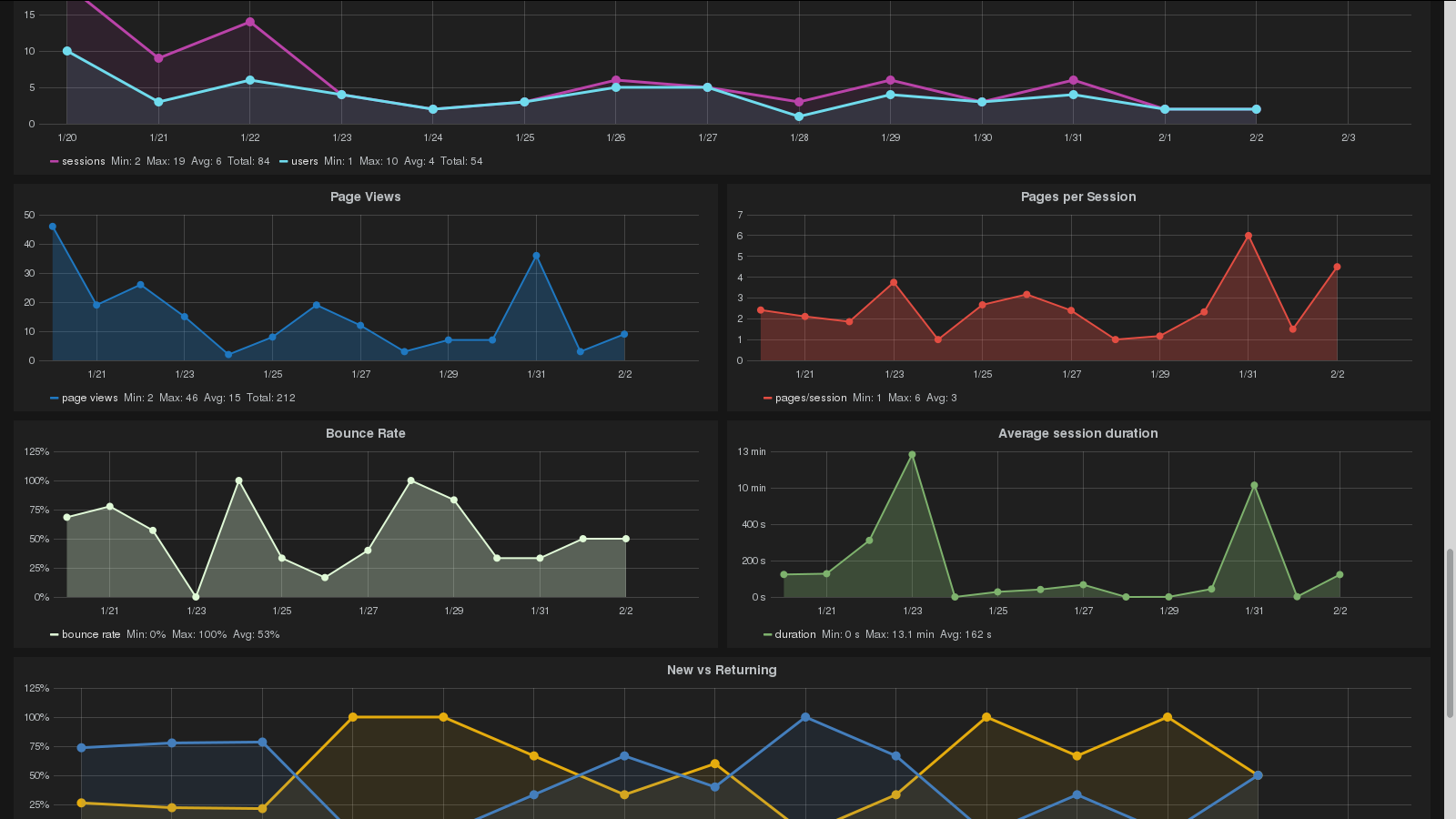This screenshot has width=1456, height=819.
Task: Toggle the sessions series in the legend
Action: [83, 161]
